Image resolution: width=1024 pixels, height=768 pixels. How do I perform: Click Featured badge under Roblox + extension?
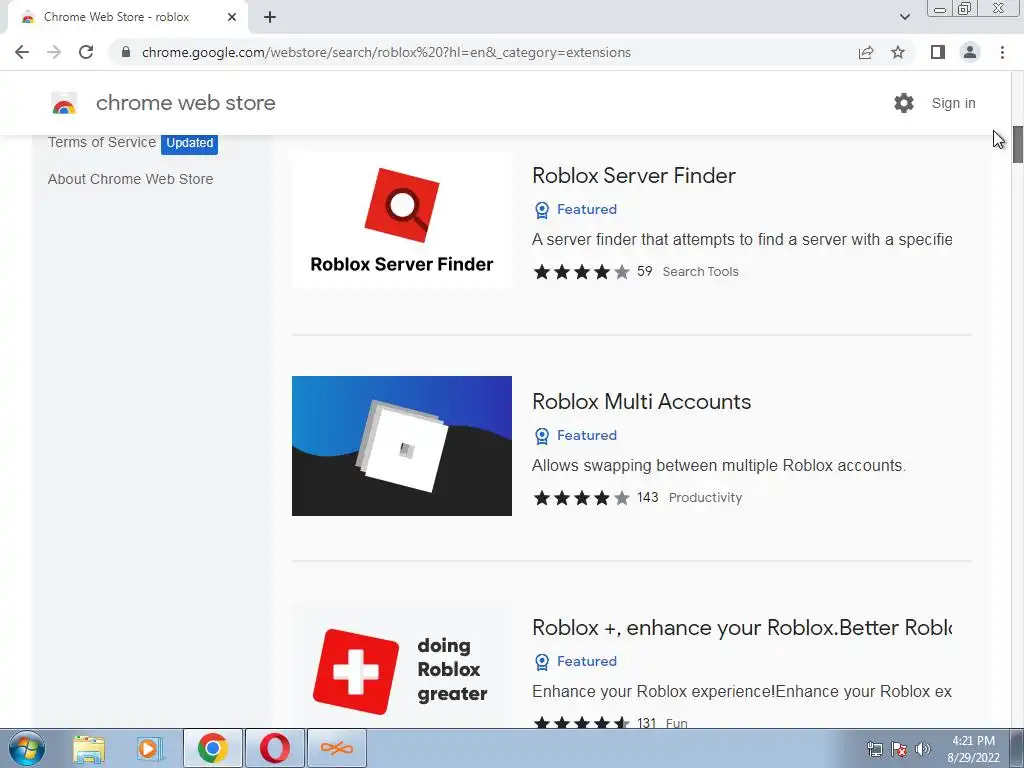click(575, 662)
